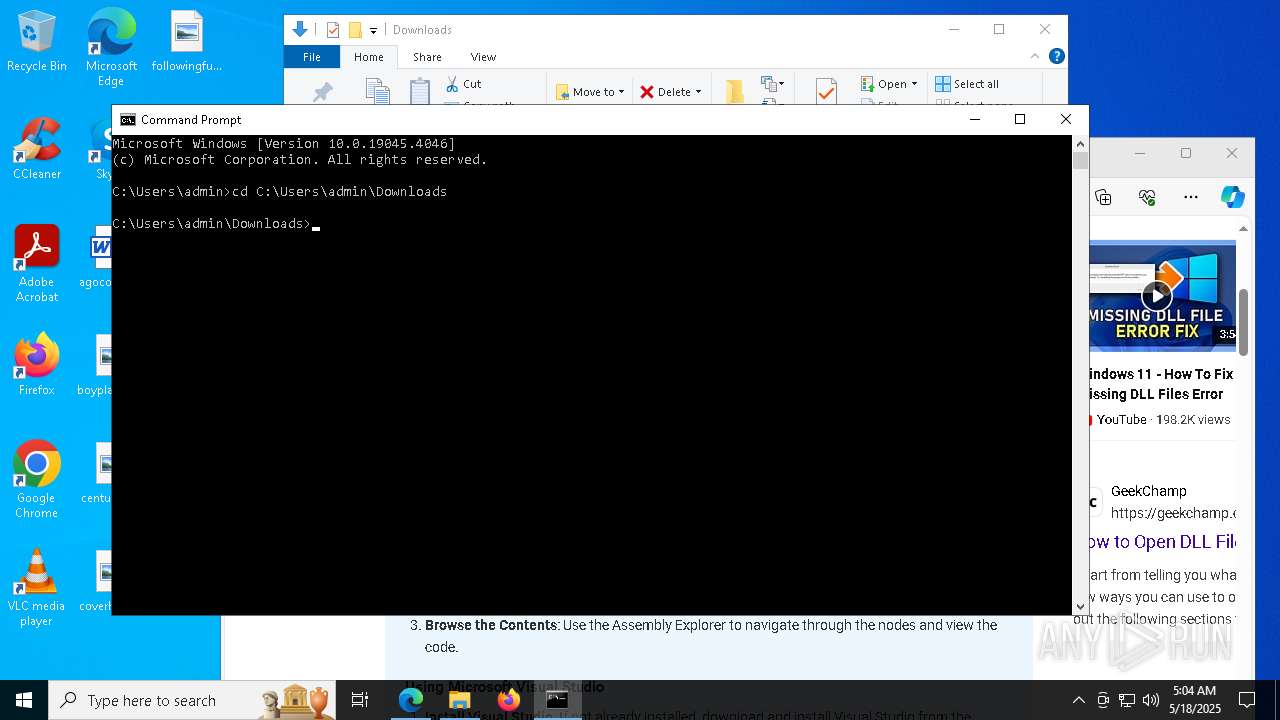Click the taskbar search box
The image size is (1280, 720).
pyautogui.click(x=192, y=700)
